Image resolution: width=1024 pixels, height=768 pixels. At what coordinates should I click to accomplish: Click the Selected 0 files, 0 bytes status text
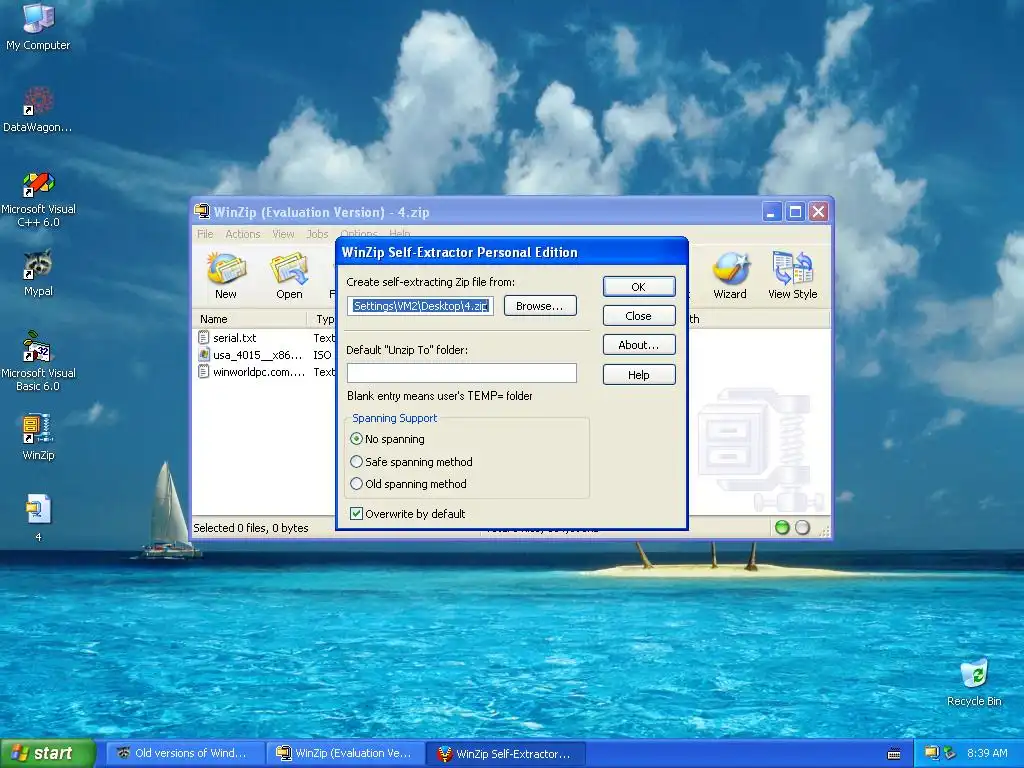[251, 528]
